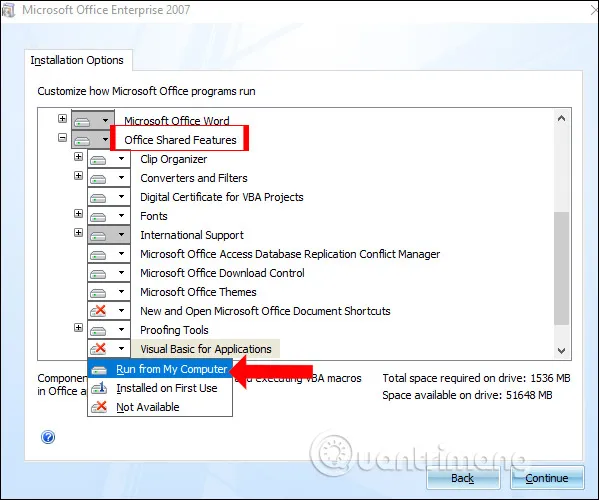The height and width of the screenshot is (500, 599).
Task: Open install dropdown for Microsoft Office Themes
Action: click(x=109, y=292)
